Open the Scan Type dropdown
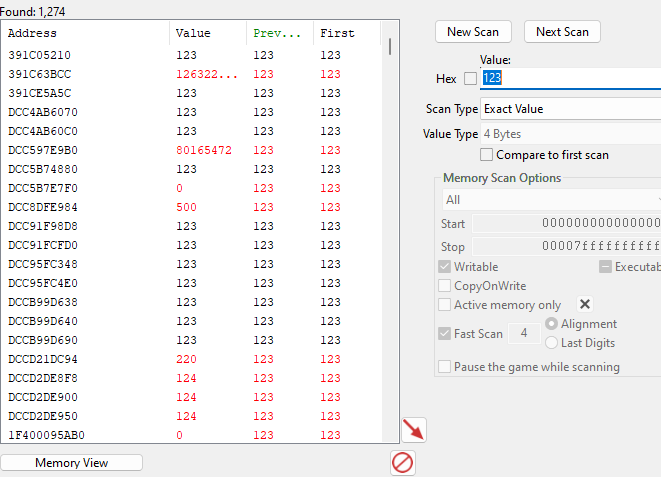661x477 pixels. click(570, 108)
